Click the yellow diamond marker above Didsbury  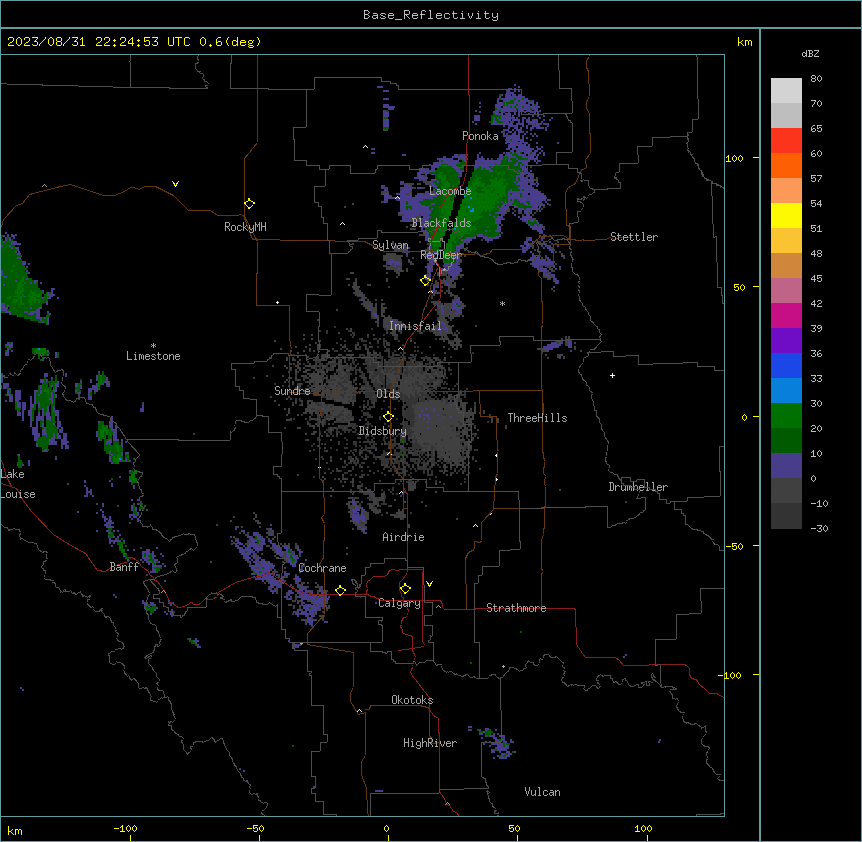388,417
